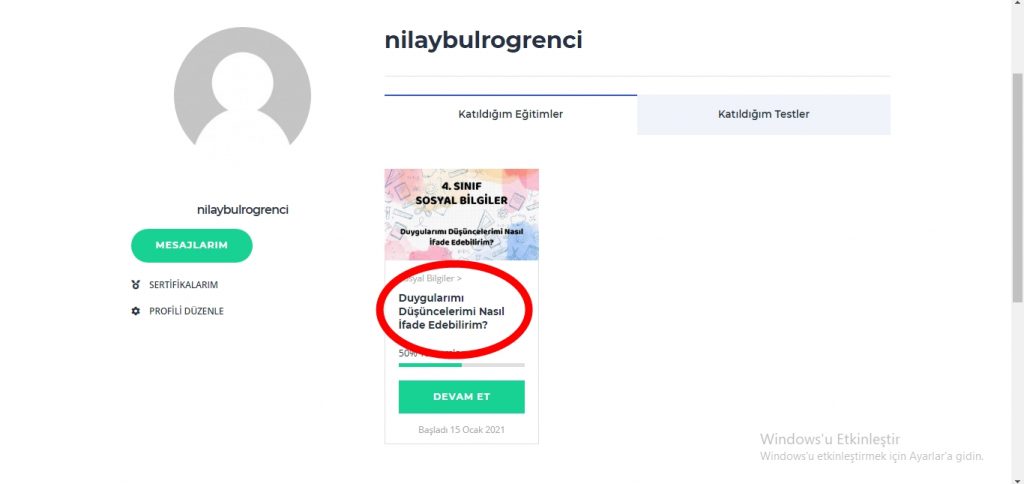This screenshot has height=484, width=1024.
Task: Click the vertical scrollbar thumb
Action: pos(1017,187)
